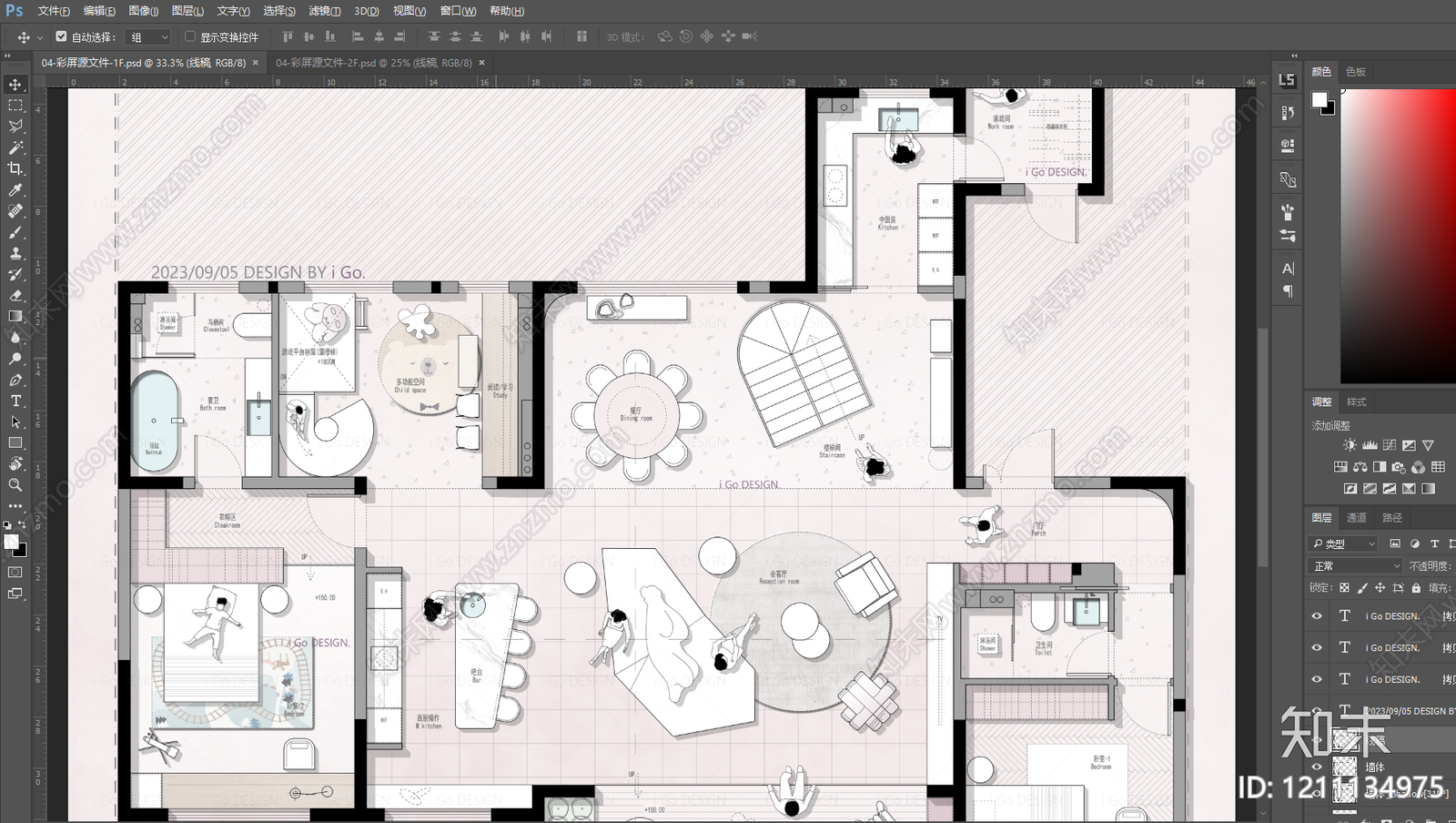This screenshot has height=823, width=1456.
Task: Pick a color in the red color field
Action: coord(1398,235)
